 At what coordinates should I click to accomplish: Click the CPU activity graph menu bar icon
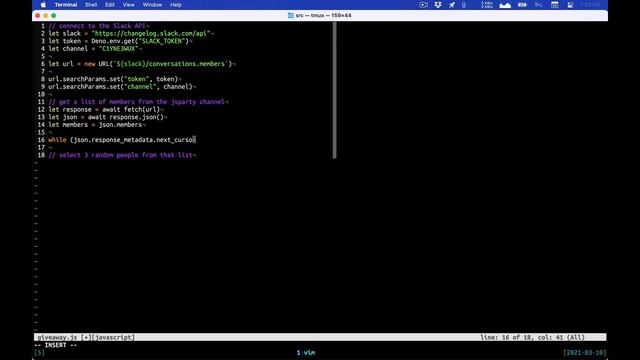(505, 5)
